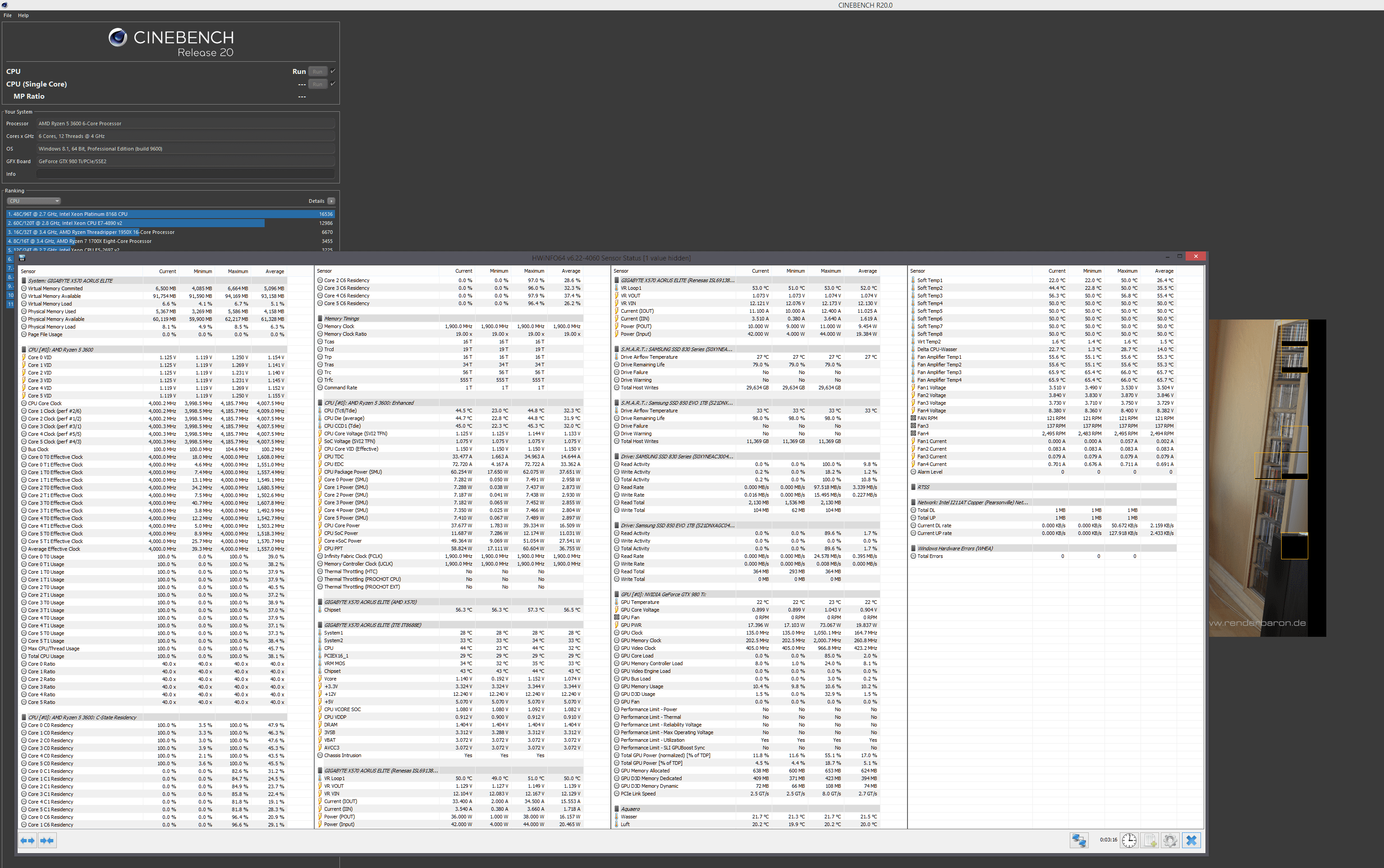This screenshot has width=1384, height=868.
Task: Click icon beside Windows Hardware Errors (WHEA)
Action: coord(913,548)
